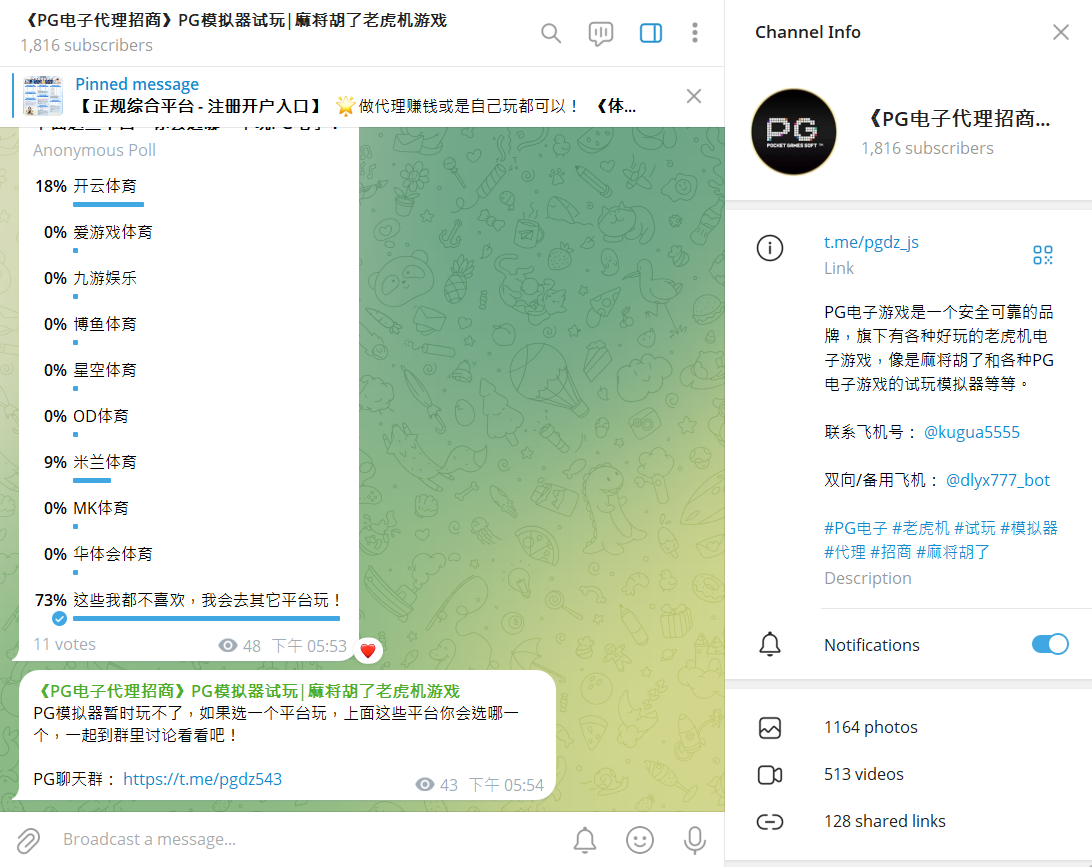
Task: Open channel discussion comments icon
Action: tap(600, 33)
